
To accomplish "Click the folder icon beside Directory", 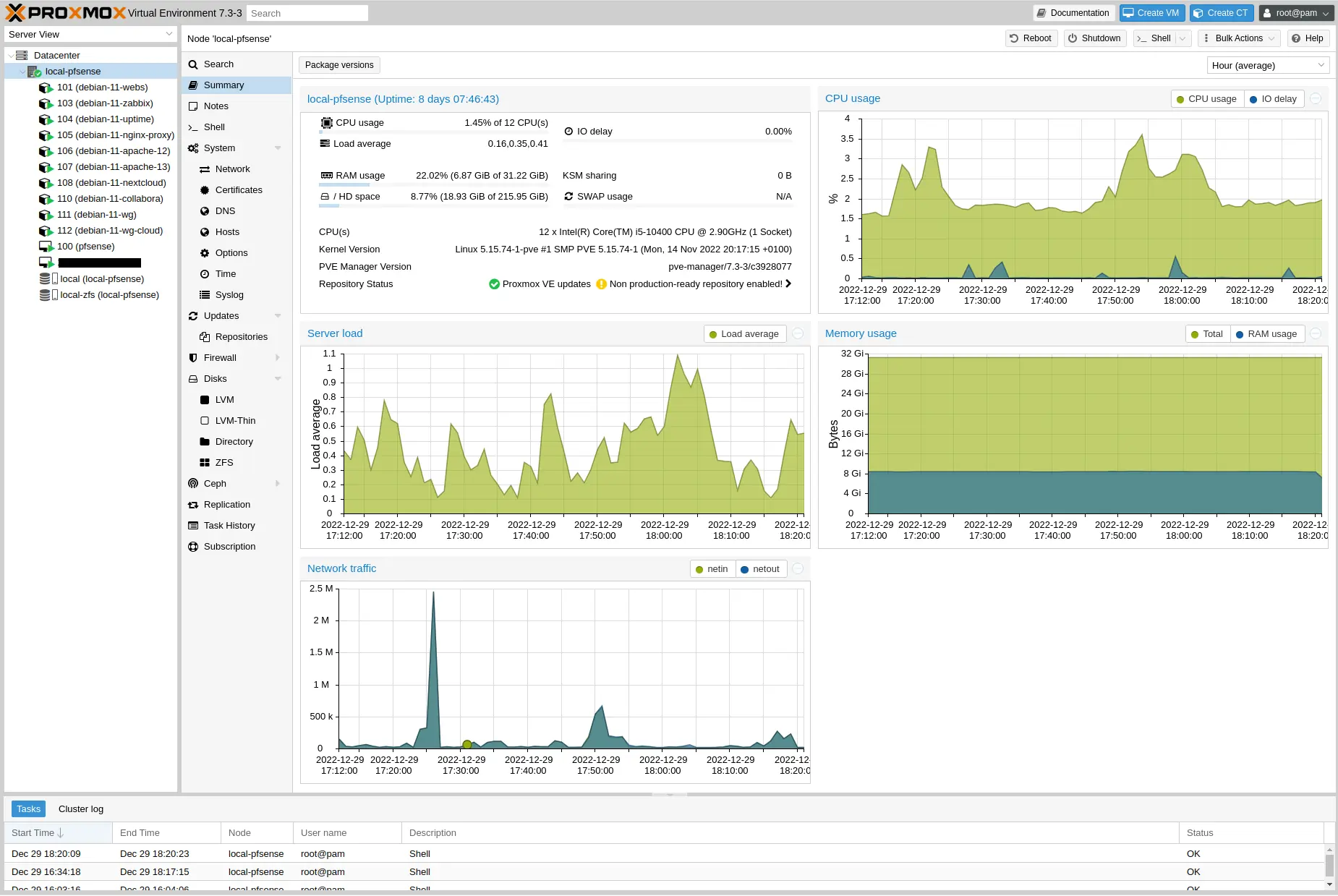I will [205, 442].
